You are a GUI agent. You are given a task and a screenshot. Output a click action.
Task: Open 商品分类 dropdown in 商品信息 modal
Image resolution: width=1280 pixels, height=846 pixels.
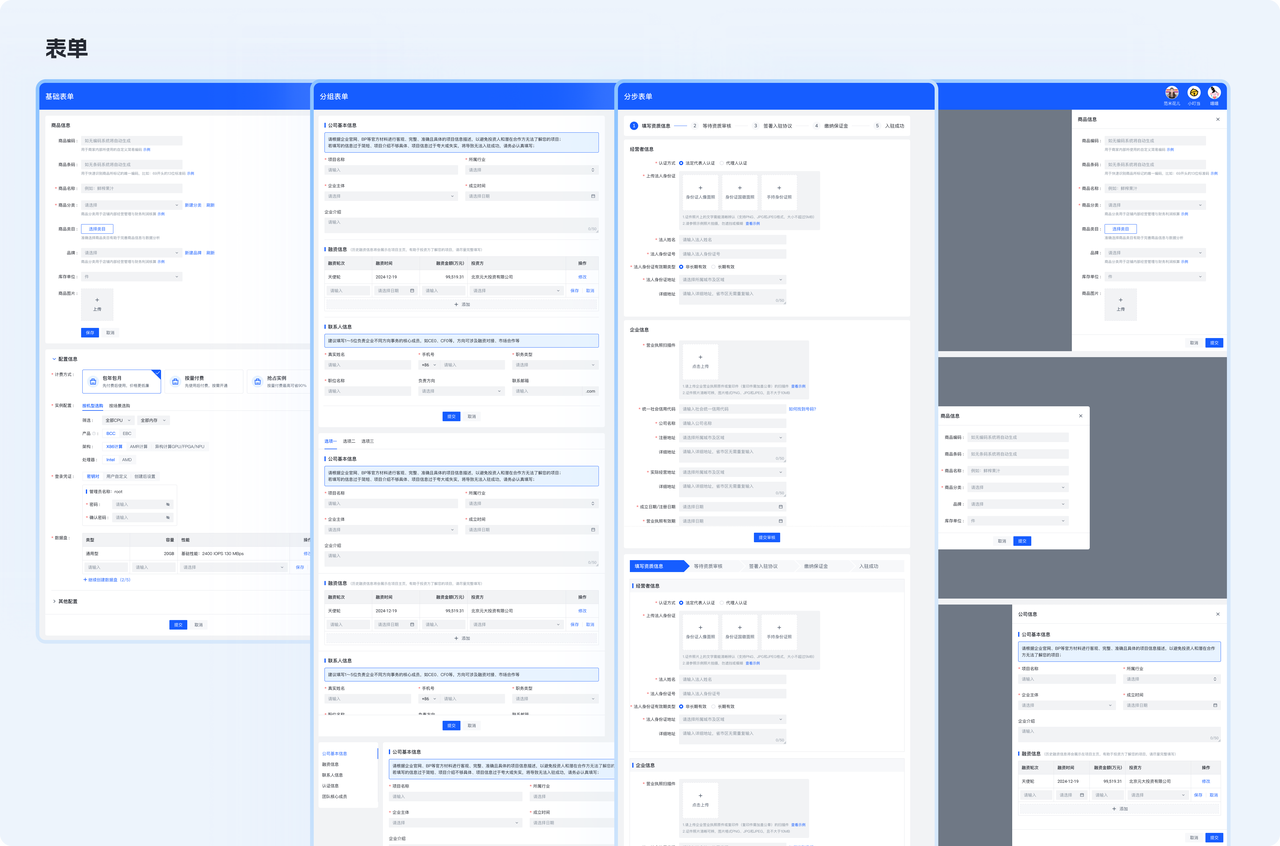1017,488
